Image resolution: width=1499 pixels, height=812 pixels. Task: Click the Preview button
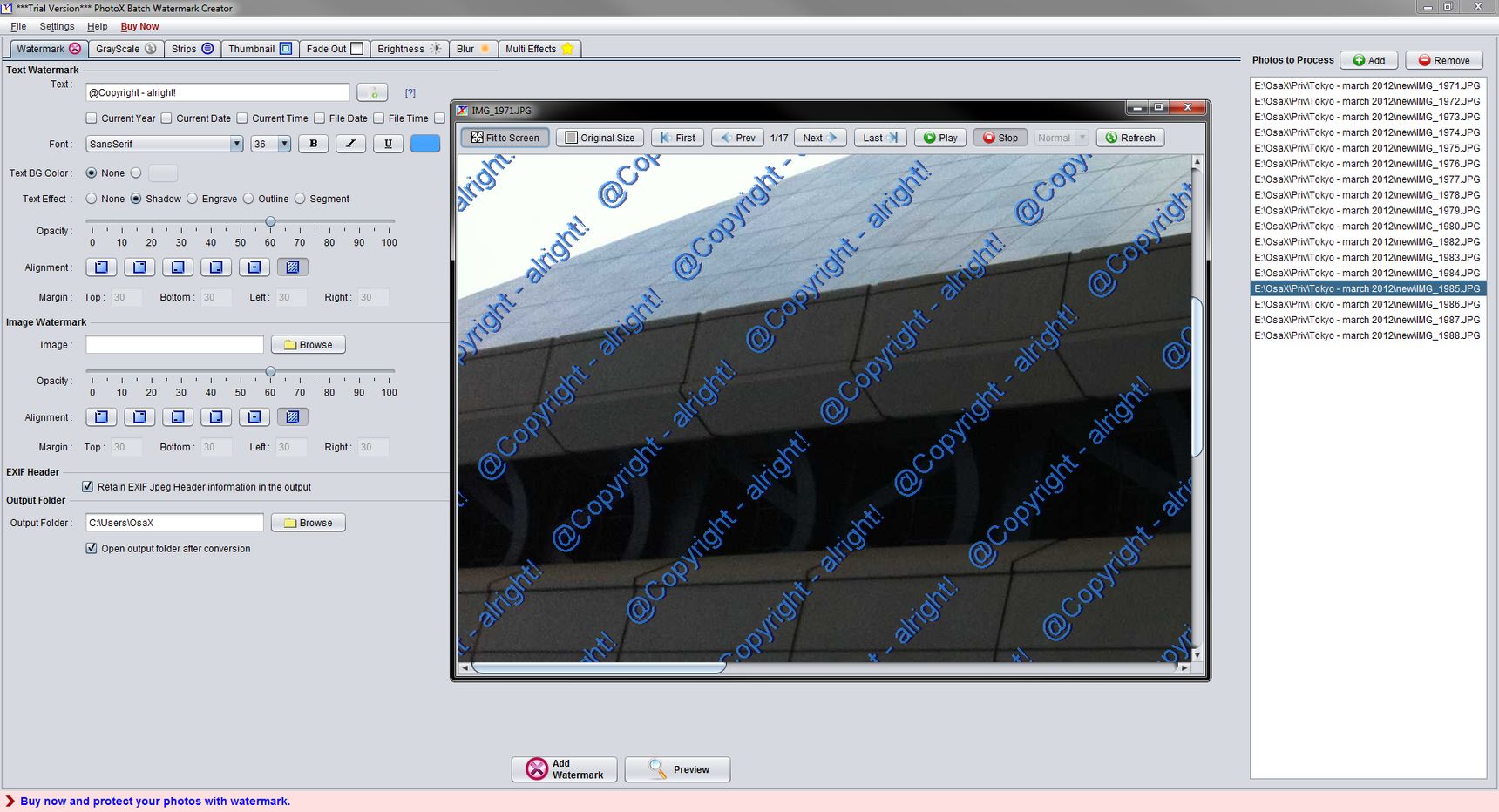tap(677, 769)
